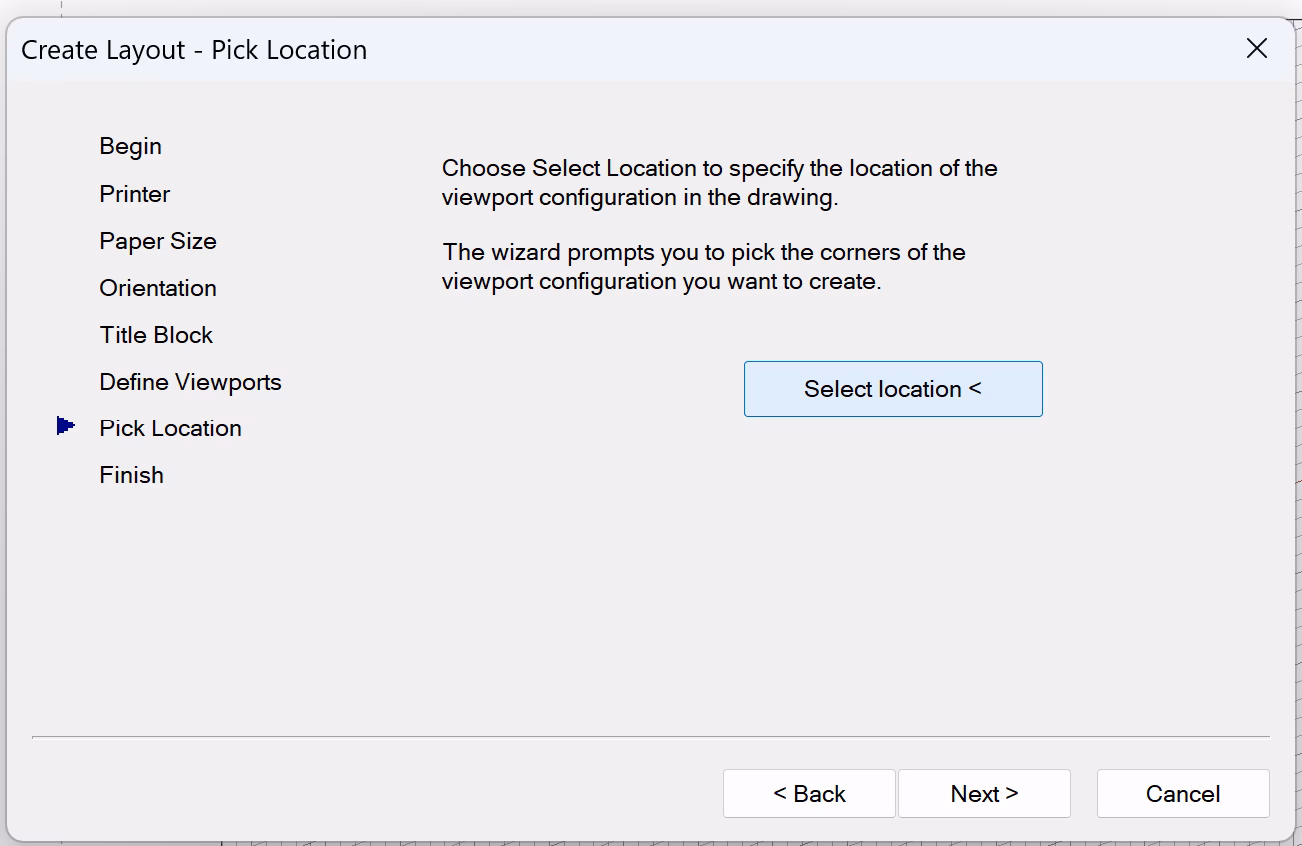This screenshot has height=846, width=1302.
Task: Select the Title Block step
Action: 156,335
